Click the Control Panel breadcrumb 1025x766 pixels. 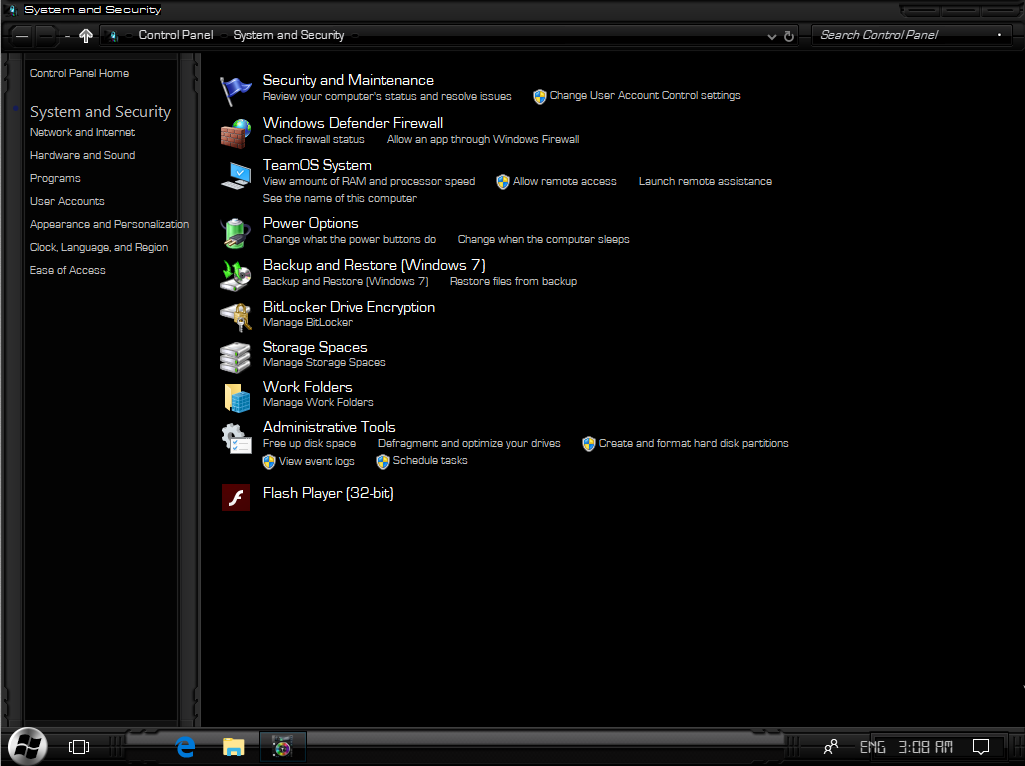(176, 35)
